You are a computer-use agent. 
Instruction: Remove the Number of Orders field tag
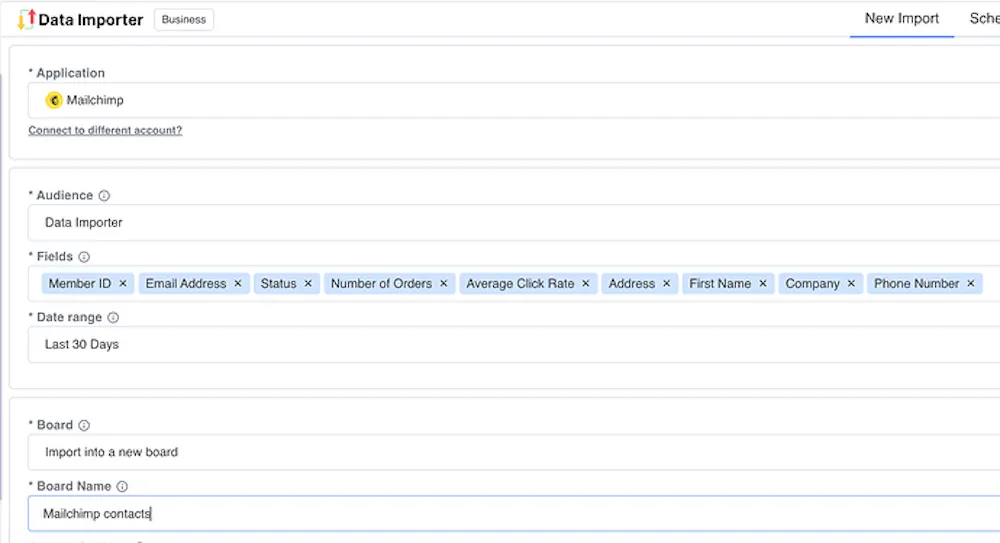tap(444, 283)
